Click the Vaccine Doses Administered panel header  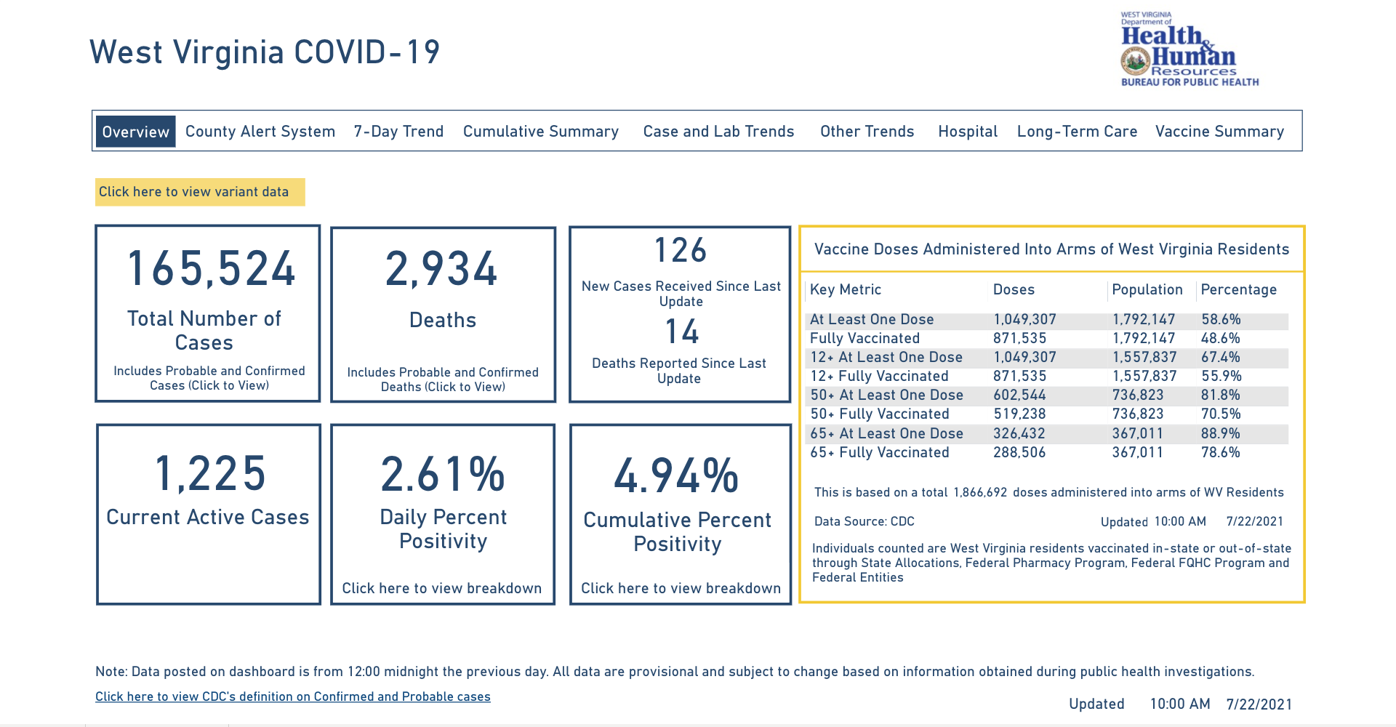coord(1052,248)
